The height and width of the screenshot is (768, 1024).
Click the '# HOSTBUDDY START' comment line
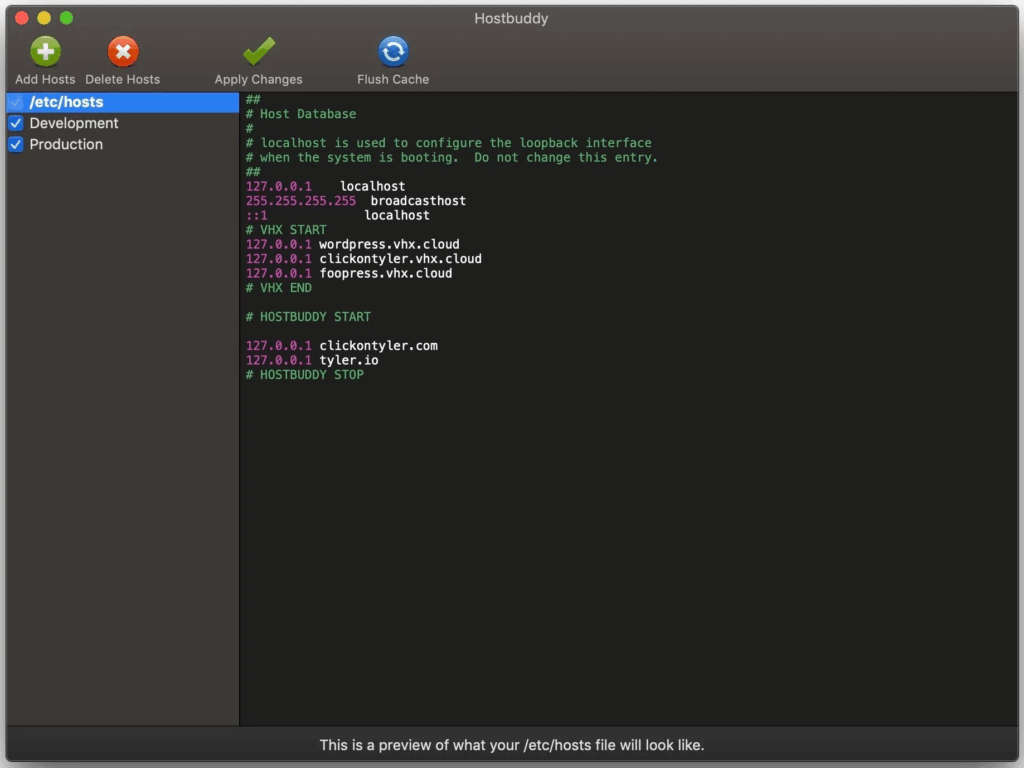(308, 317)
